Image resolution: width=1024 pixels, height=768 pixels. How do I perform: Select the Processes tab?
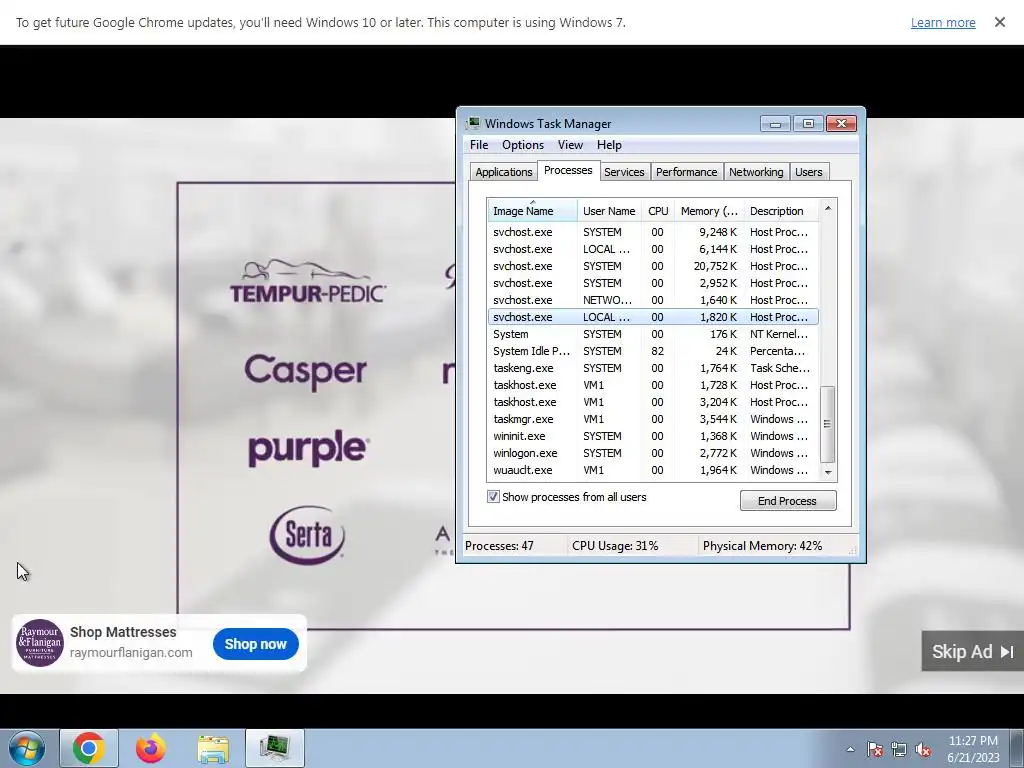568,170
